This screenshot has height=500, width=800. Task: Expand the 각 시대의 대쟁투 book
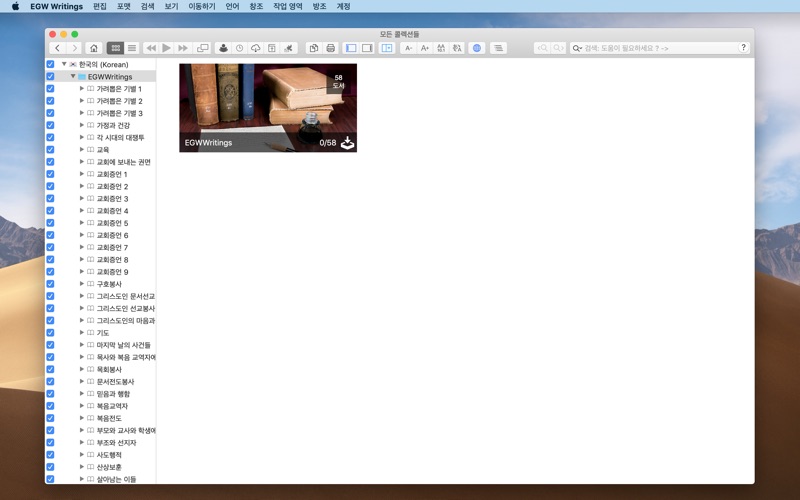point(82,137)
